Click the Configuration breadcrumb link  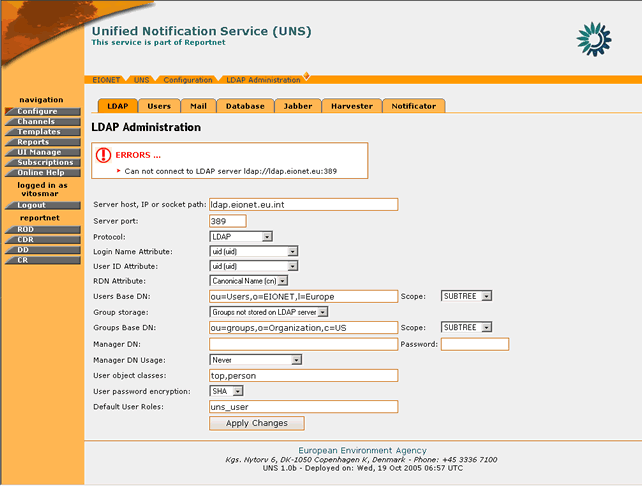click(188, 80)
